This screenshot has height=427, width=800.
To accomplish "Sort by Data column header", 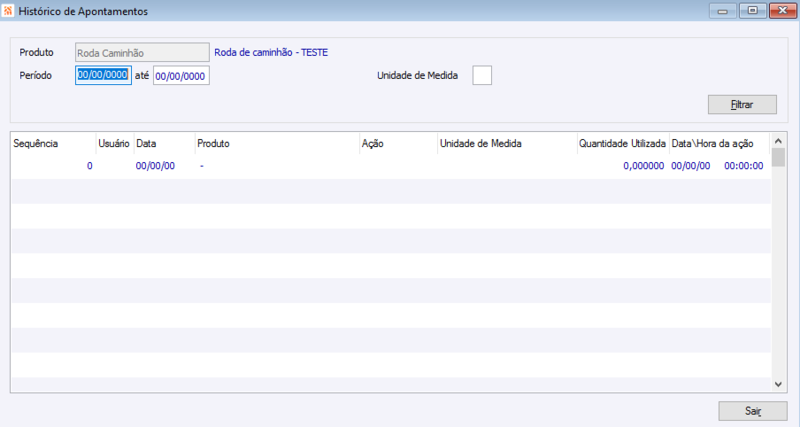I will pos(164,144).
